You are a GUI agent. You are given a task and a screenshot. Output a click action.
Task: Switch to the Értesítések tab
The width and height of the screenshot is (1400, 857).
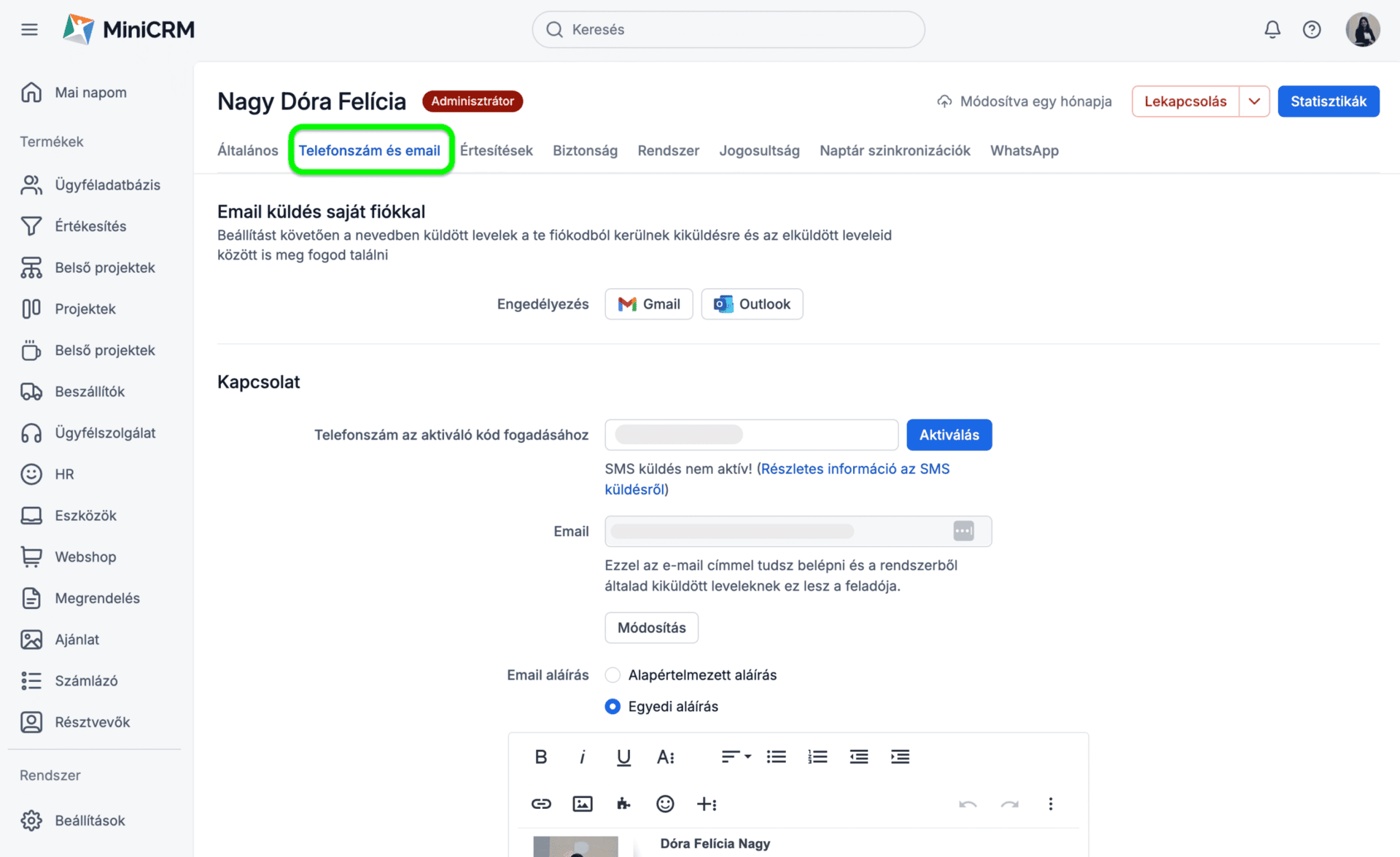click(x=496, y=150)
